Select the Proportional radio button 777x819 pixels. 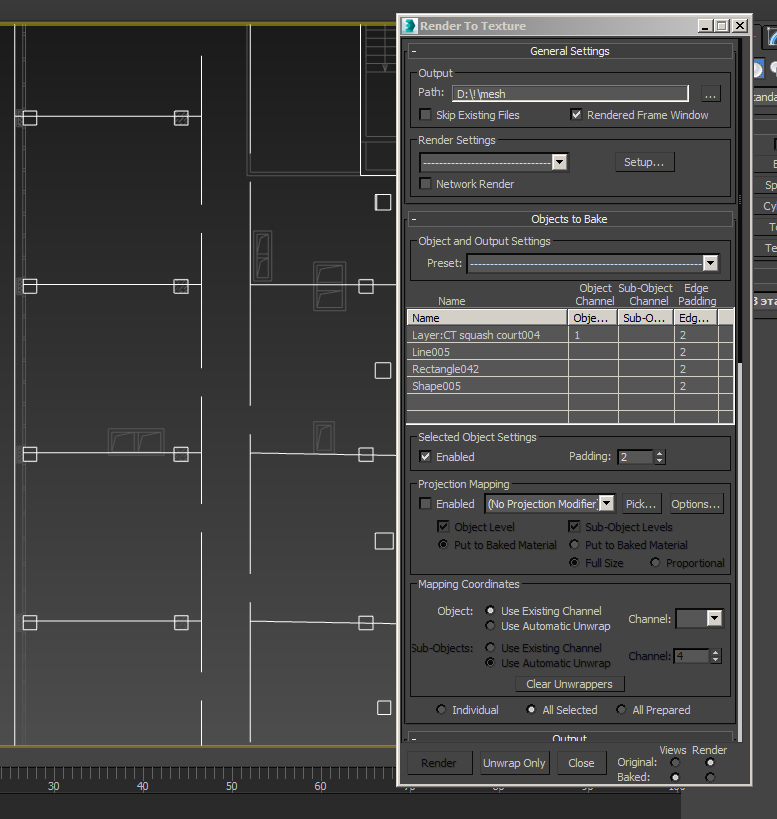tap(655, 563)
